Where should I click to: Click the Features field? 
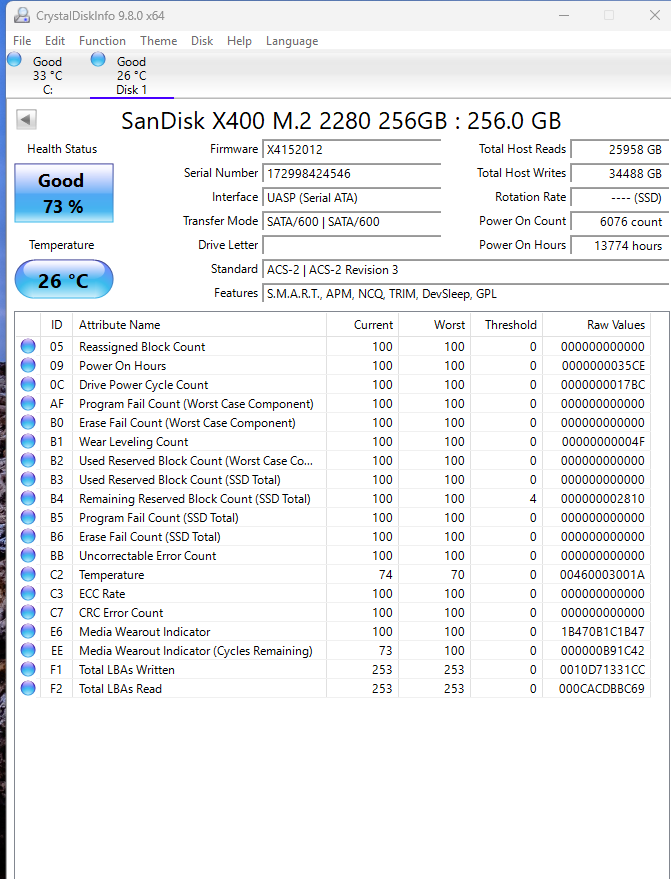coord(466,294)
